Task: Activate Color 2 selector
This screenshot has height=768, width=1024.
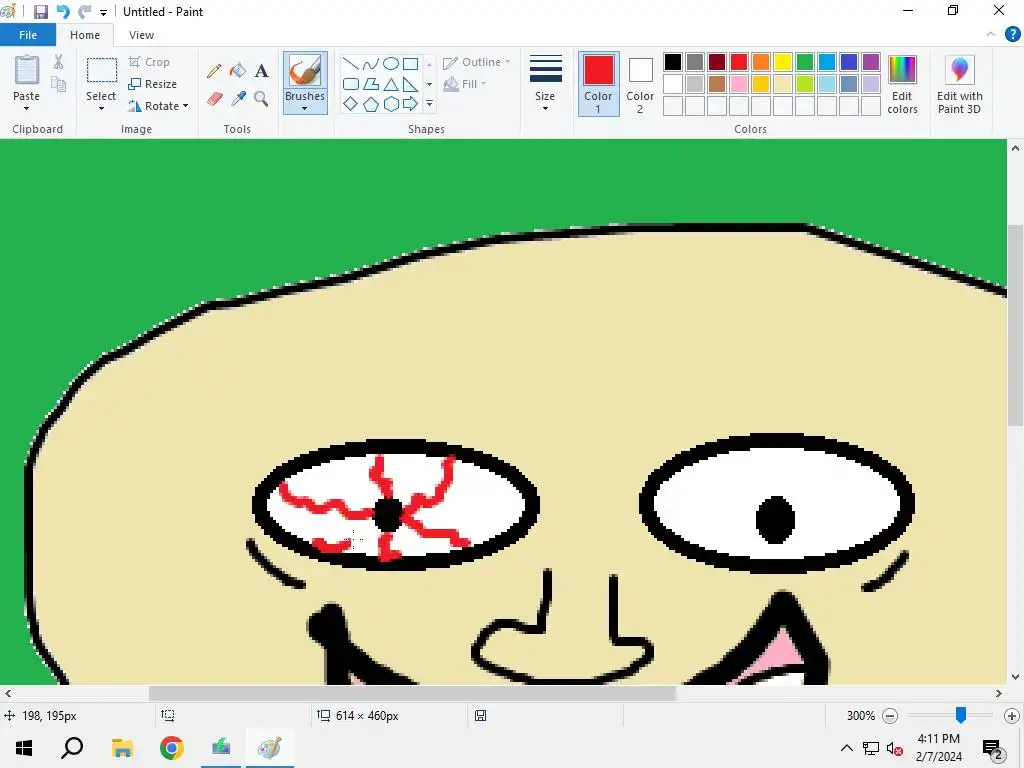Action: pyautogui.click(x=640, y=84)
